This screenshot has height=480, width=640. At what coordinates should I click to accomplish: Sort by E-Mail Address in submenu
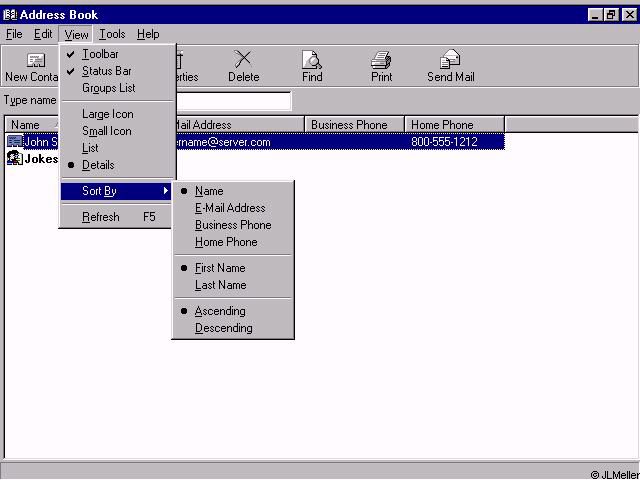(230, 208)
